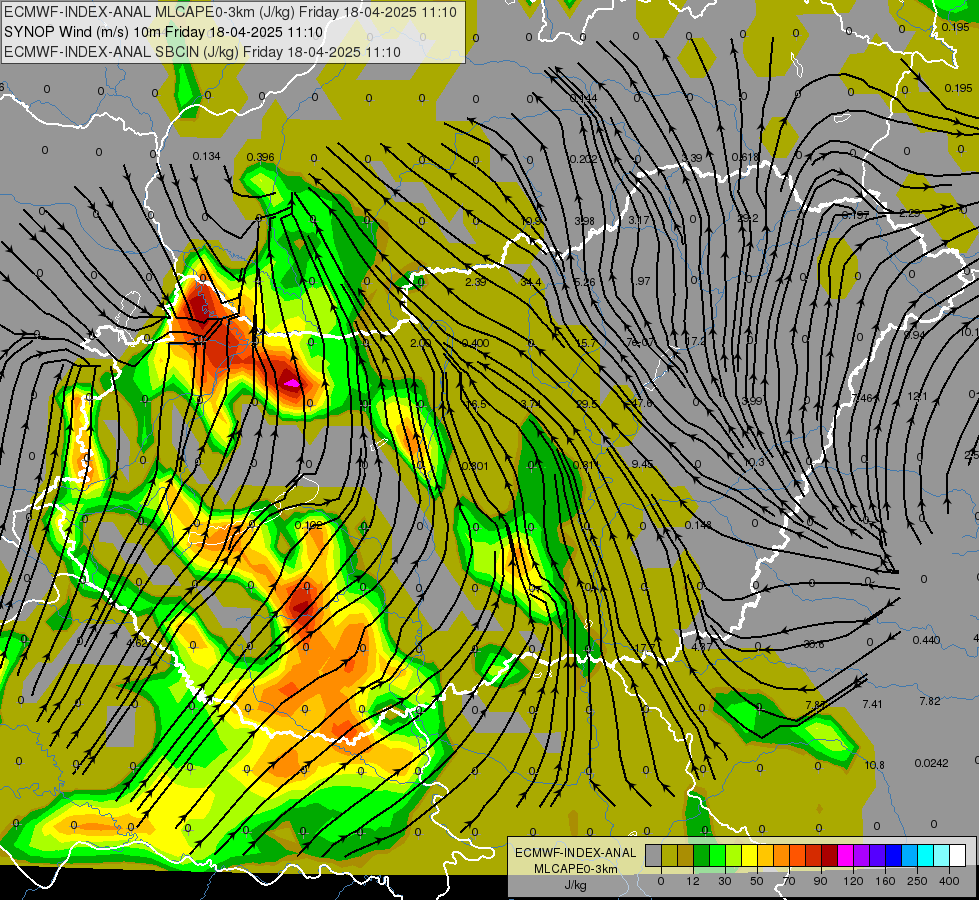This screenshot has width=979, height=900.
Task: Click map value 0.192
Action: click(308, 525)
